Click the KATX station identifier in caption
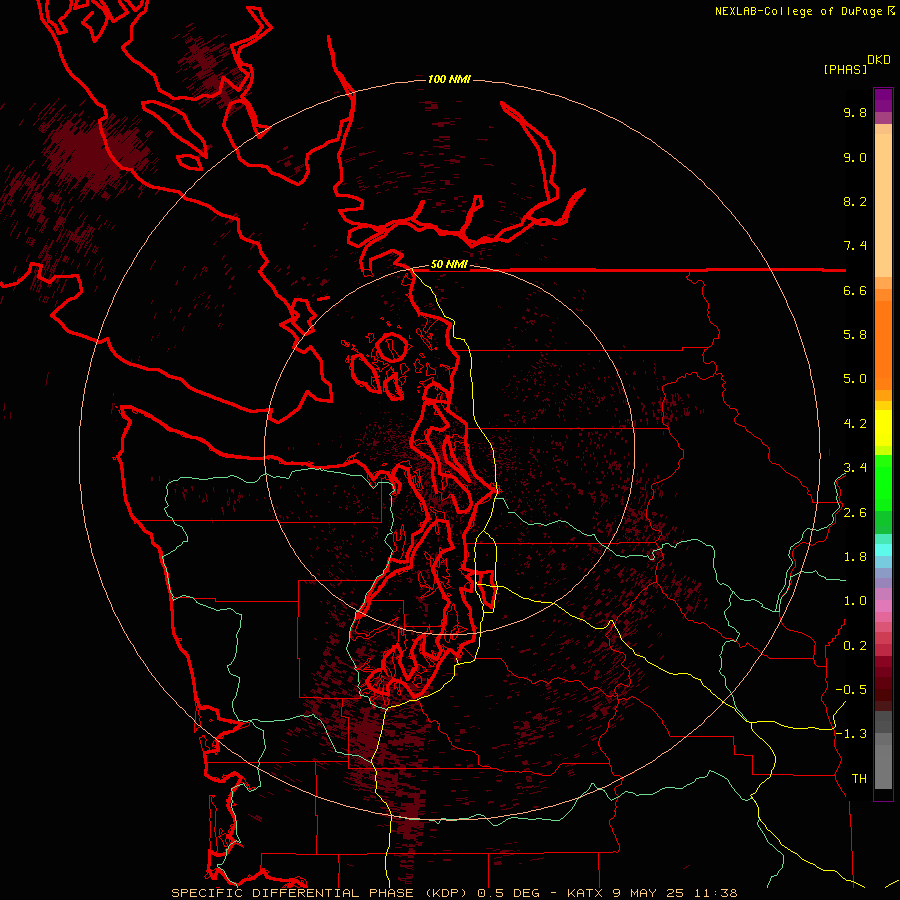 click(585, 893)
